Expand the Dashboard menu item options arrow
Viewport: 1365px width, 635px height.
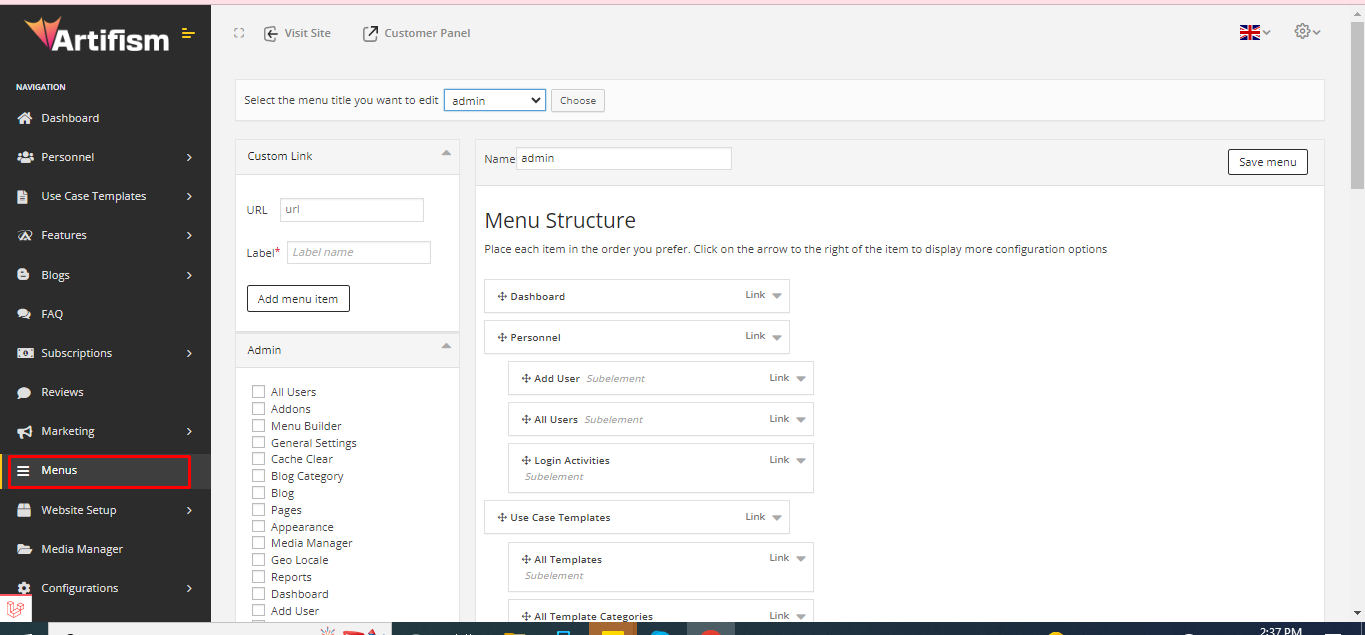(777, 296)
